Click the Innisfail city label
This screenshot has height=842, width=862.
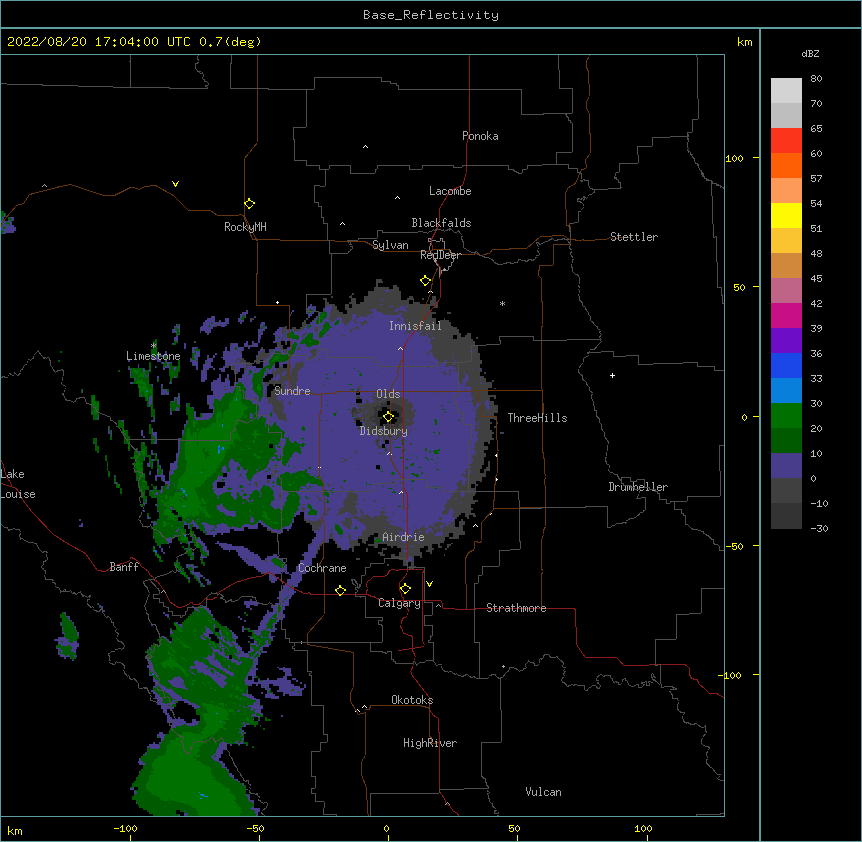tap(415, 326)
